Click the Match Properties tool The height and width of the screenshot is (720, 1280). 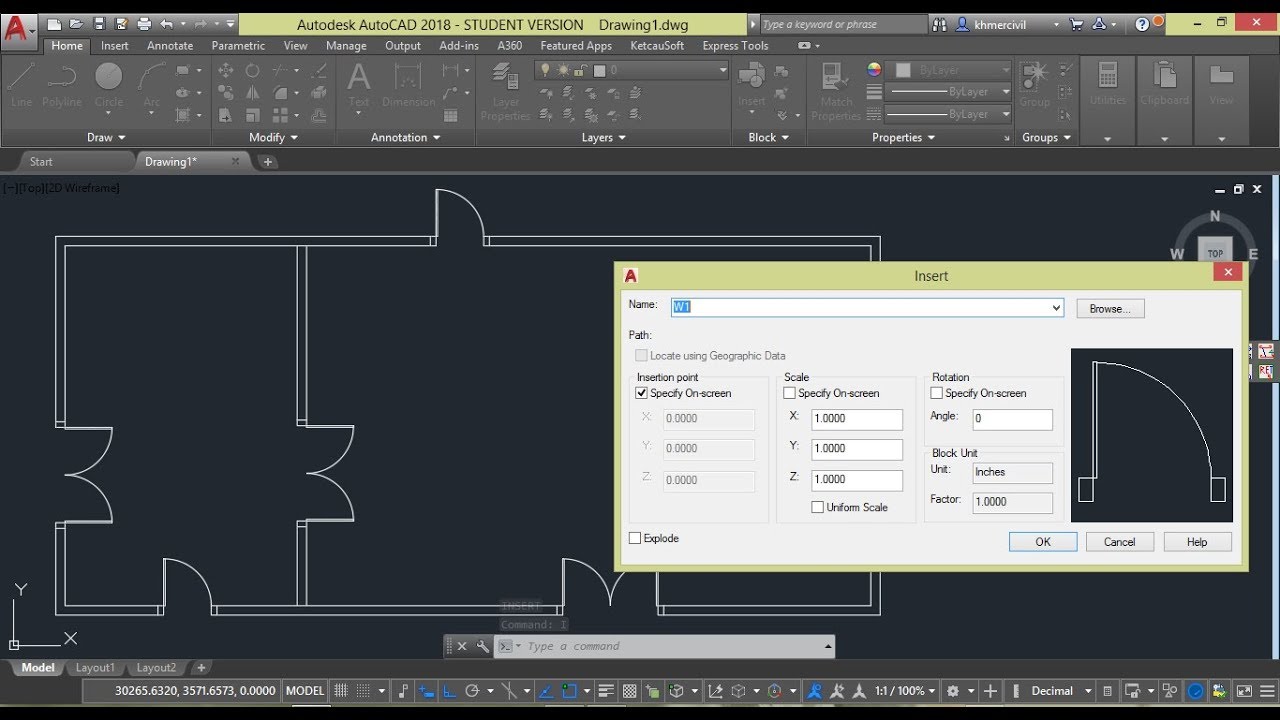click(836, 91)
